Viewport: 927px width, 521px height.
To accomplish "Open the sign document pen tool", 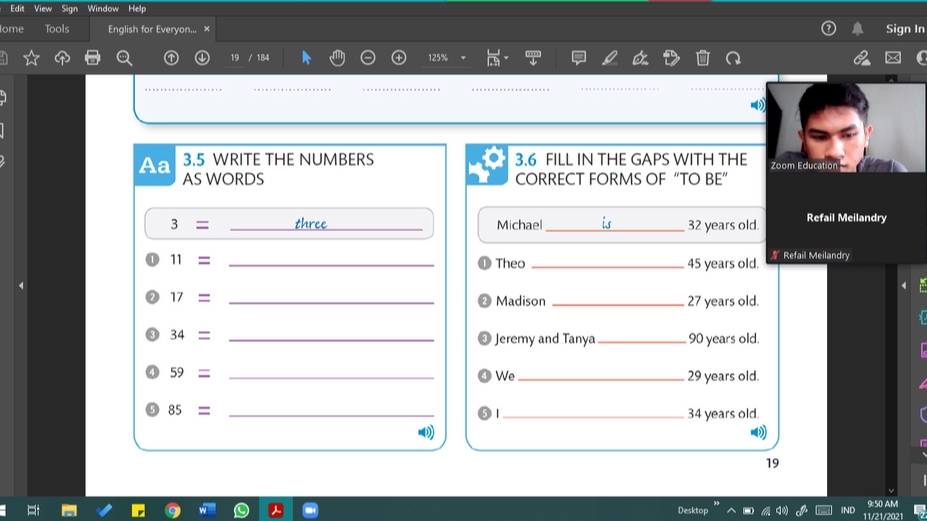I will click(640, 58).
